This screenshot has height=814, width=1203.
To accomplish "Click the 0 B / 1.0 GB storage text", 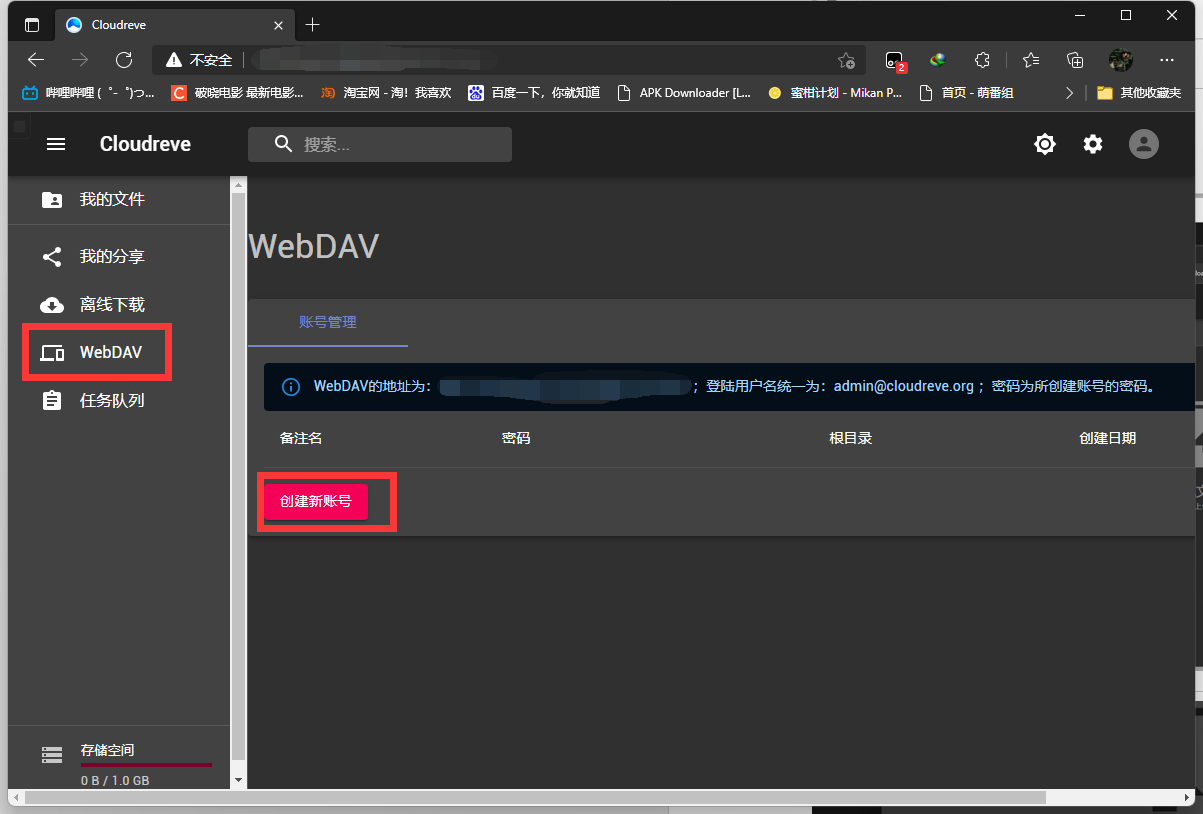I will point(115,780).
